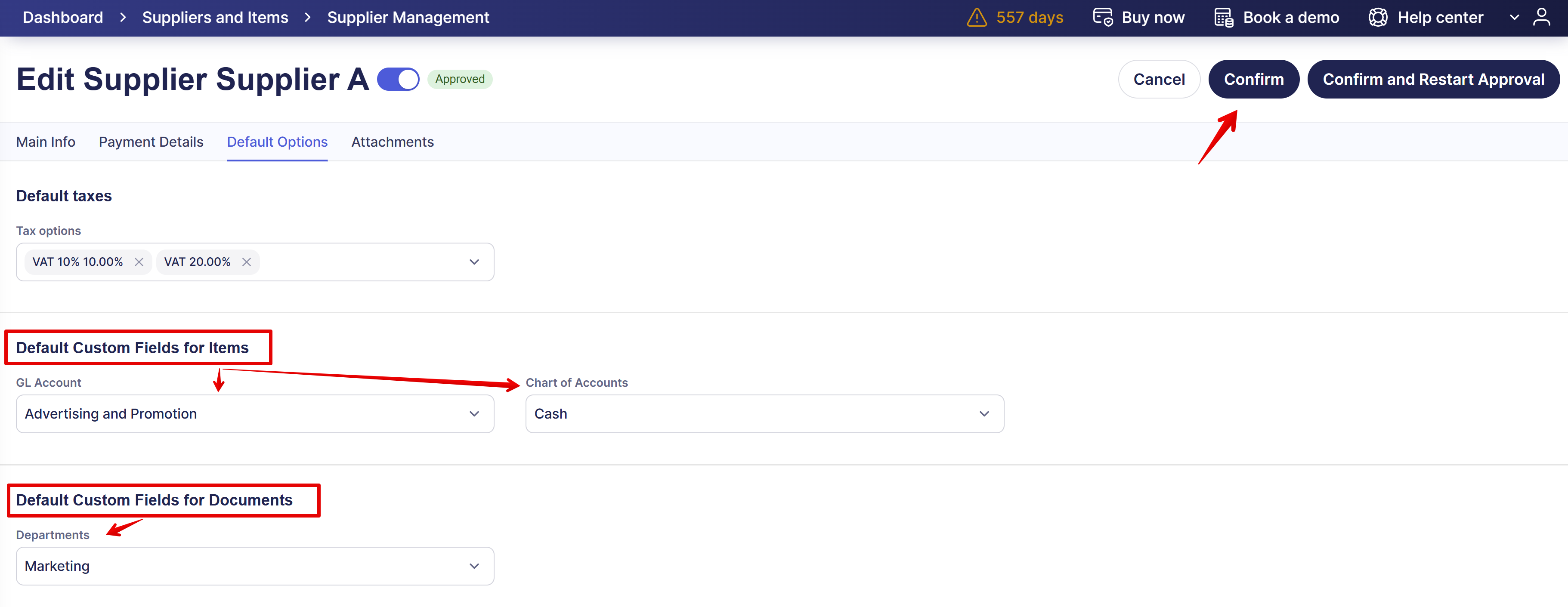Open Suppliers and Items breadcrumb
Screen dimensions: 1568x607
tap(215, 17)
